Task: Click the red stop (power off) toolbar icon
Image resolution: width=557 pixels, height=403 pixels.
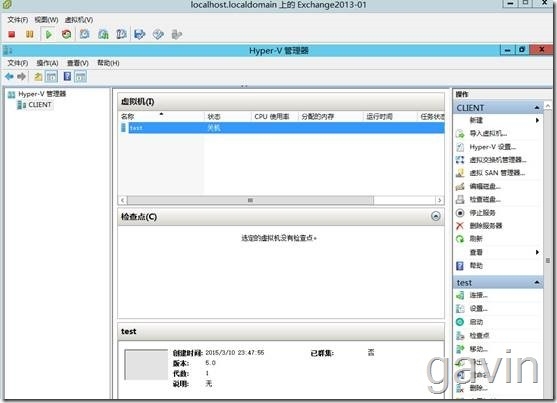Action: coord(12,34)
